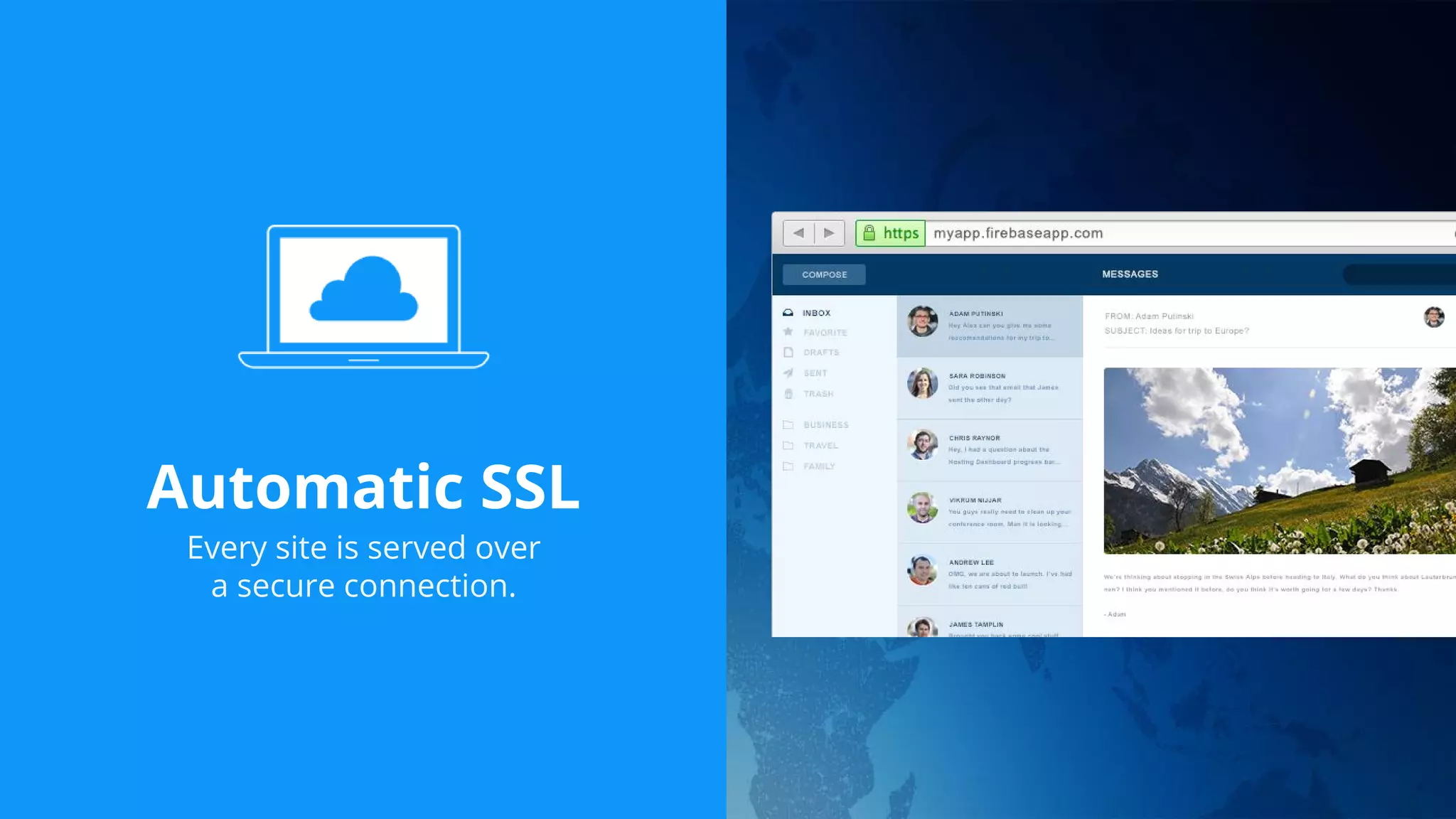Open the SARA ROBINSON message
Screen dimensions: 1456x819
point(990,388)
